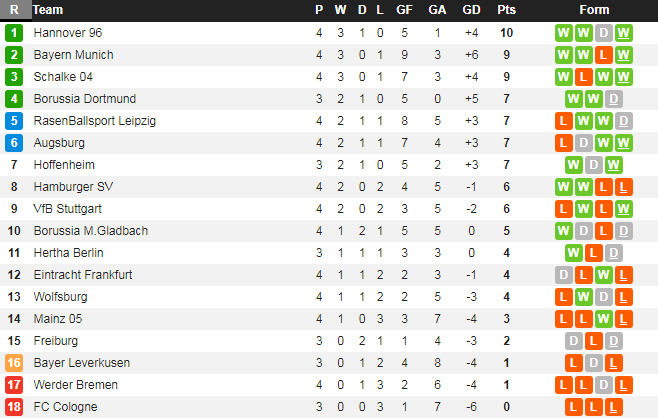Screen dimensions: 658x418
Task: Open the Hoffenheim team link
Action: tap(63, 165)
